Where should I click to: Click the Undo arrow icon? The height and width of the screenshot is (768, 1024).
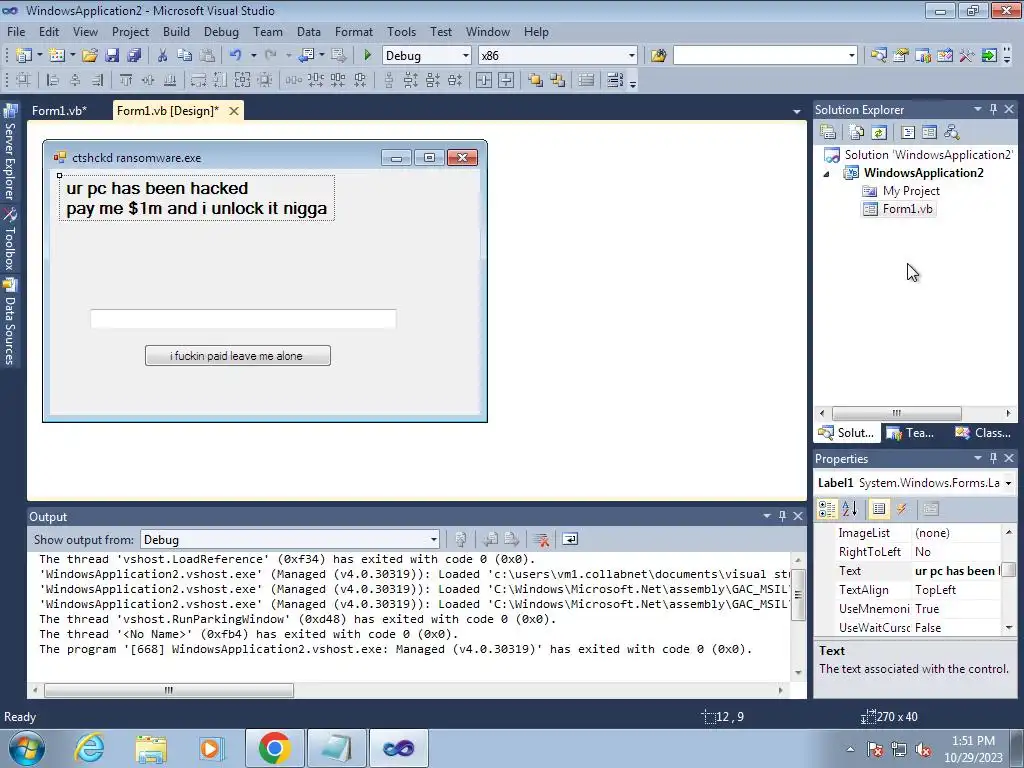[236, 56]
